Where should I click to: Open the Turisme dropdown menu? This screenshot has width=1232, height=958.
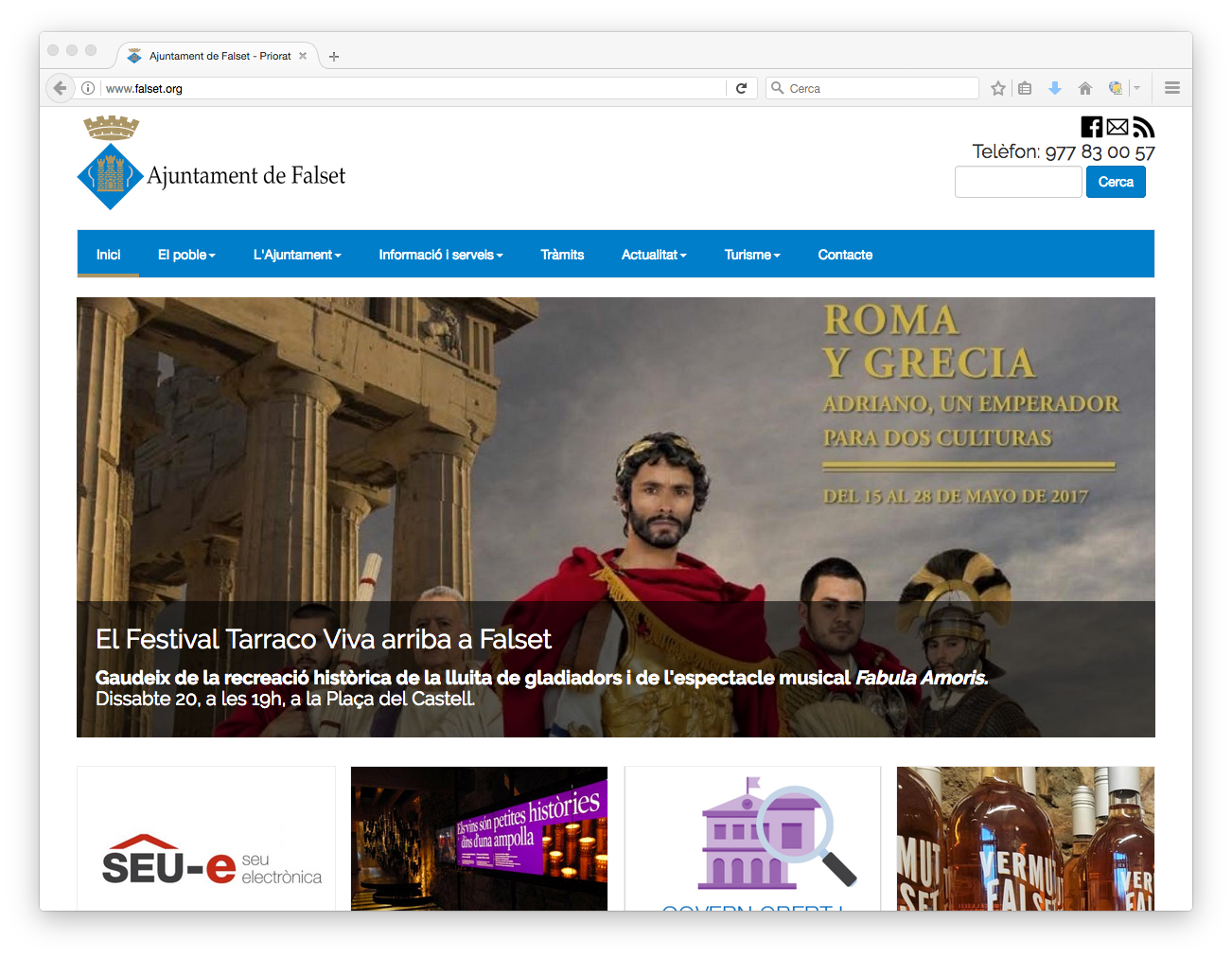pyautogui.click(x=752, y=255)
